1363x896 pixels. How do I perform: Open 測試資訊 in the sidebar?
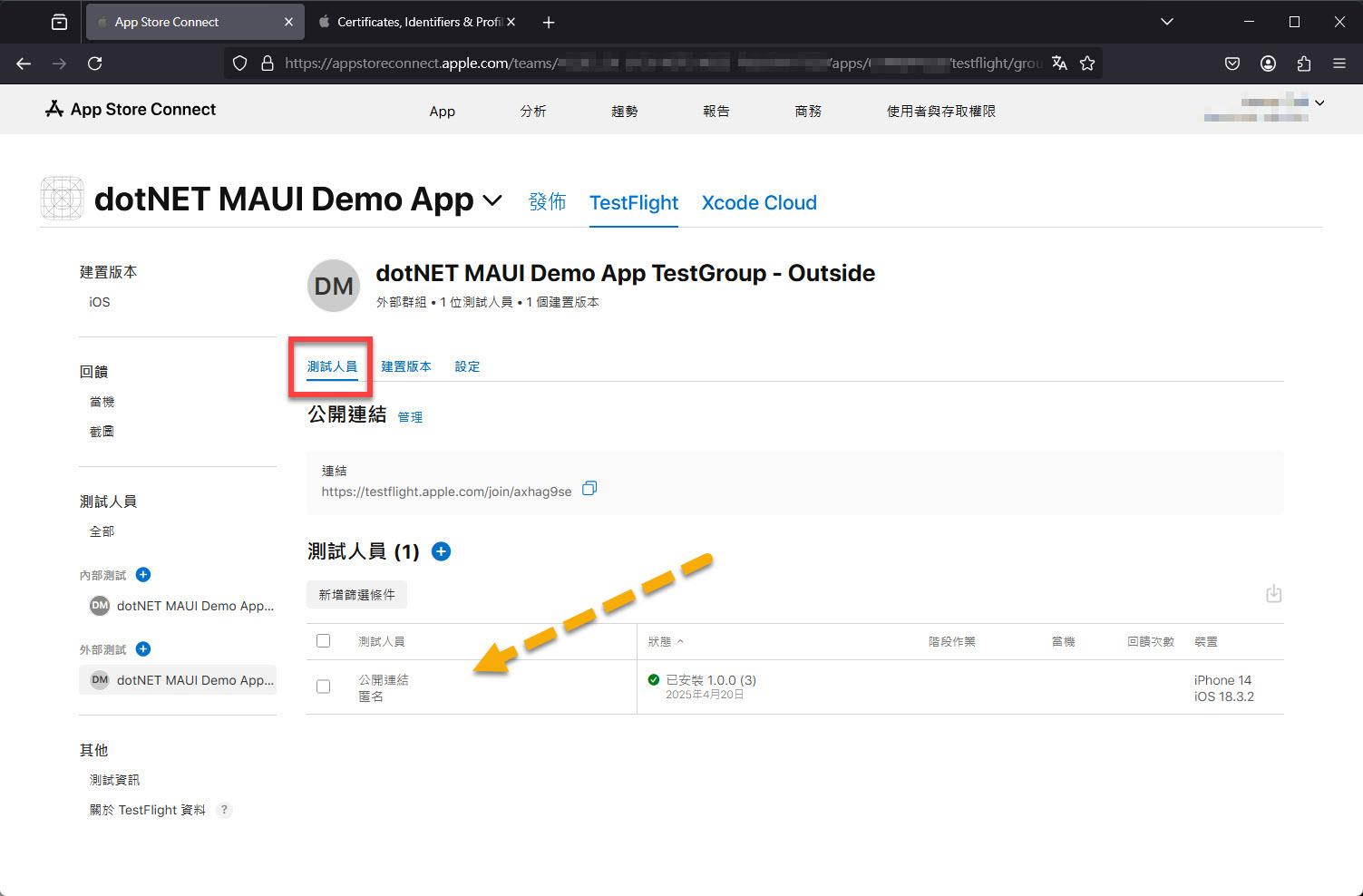pyautogui.click(x=114, y=780)
